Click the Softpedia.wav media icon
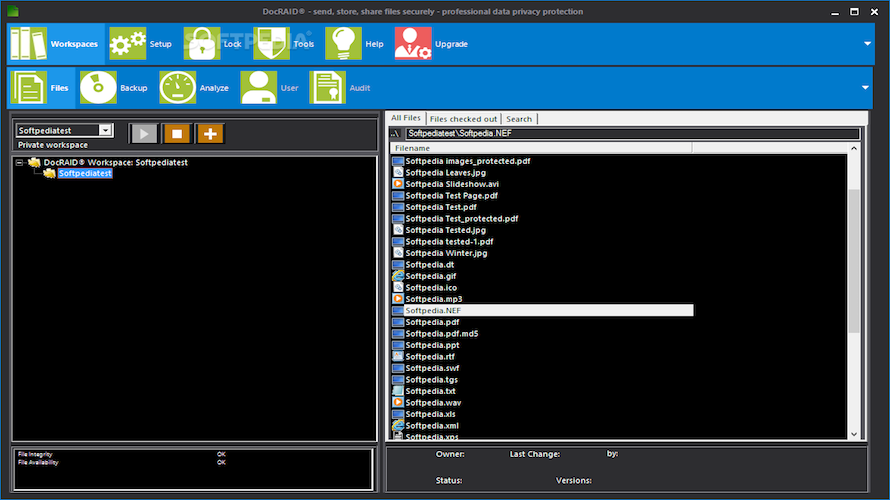This screenshot has height=500, width=890. [398, 402]
